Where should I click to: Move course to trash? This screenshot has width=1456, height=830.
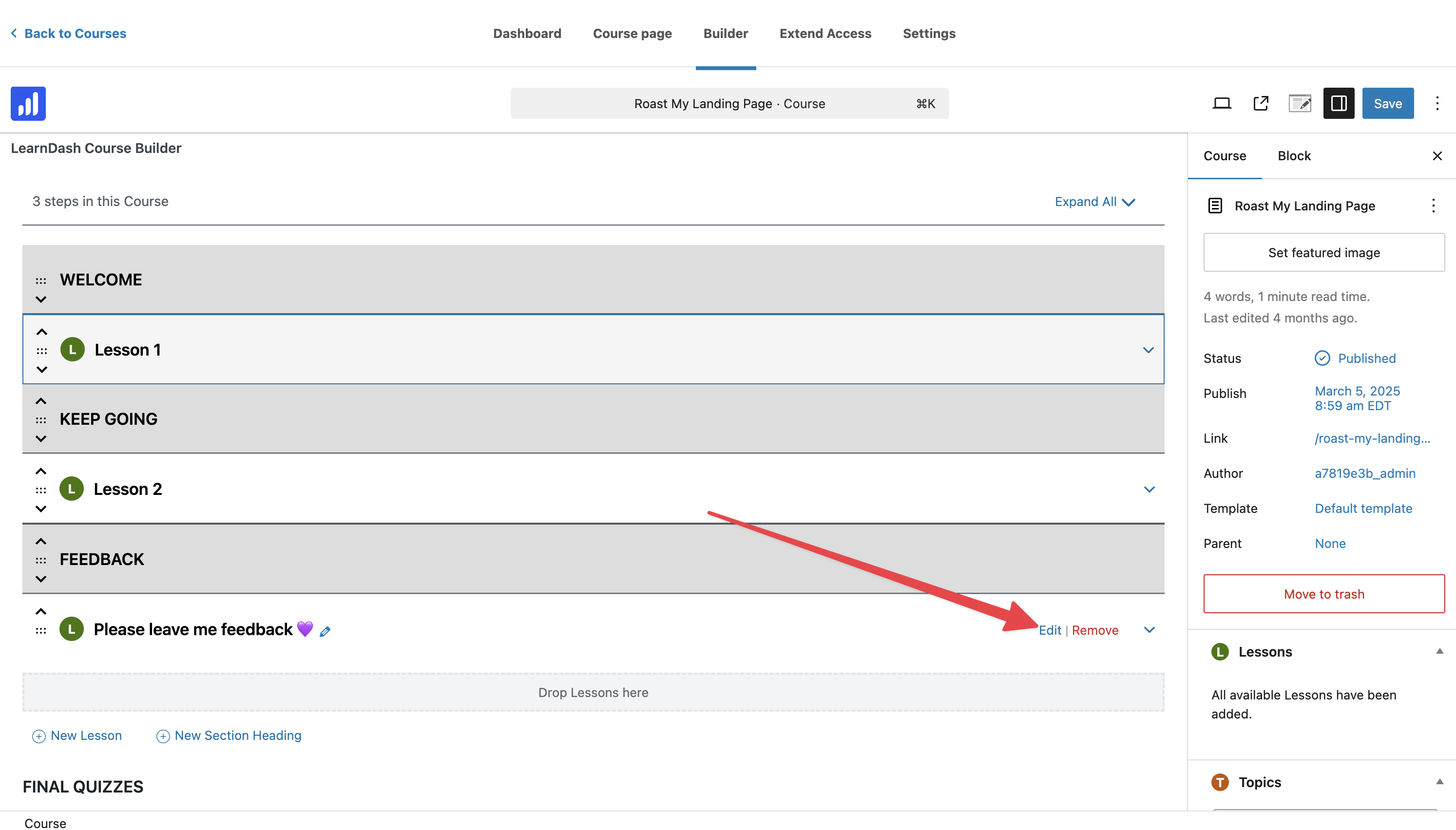click(1324, 593)
